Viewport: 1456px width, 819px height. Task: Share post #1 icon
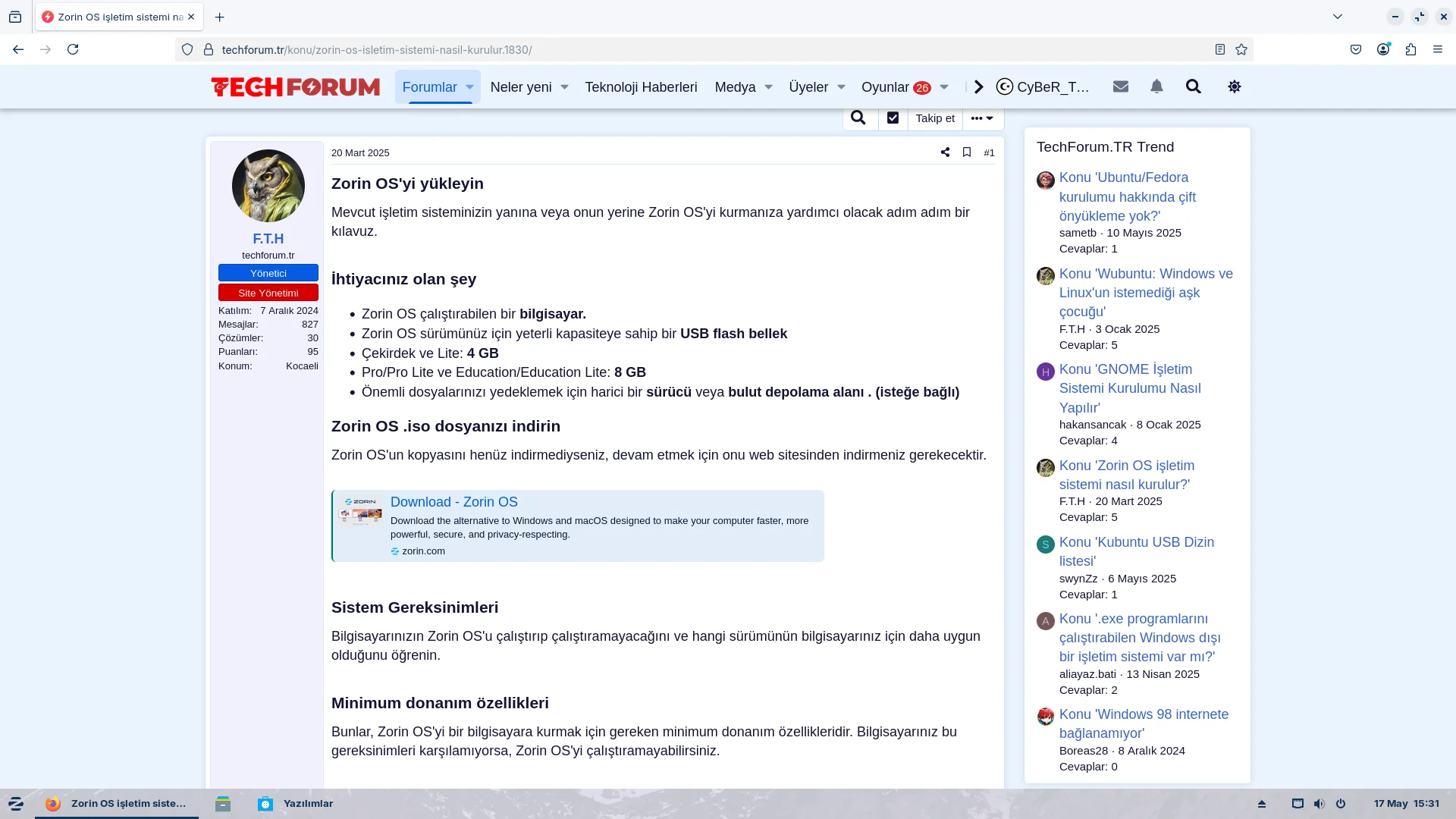point(945,152)
